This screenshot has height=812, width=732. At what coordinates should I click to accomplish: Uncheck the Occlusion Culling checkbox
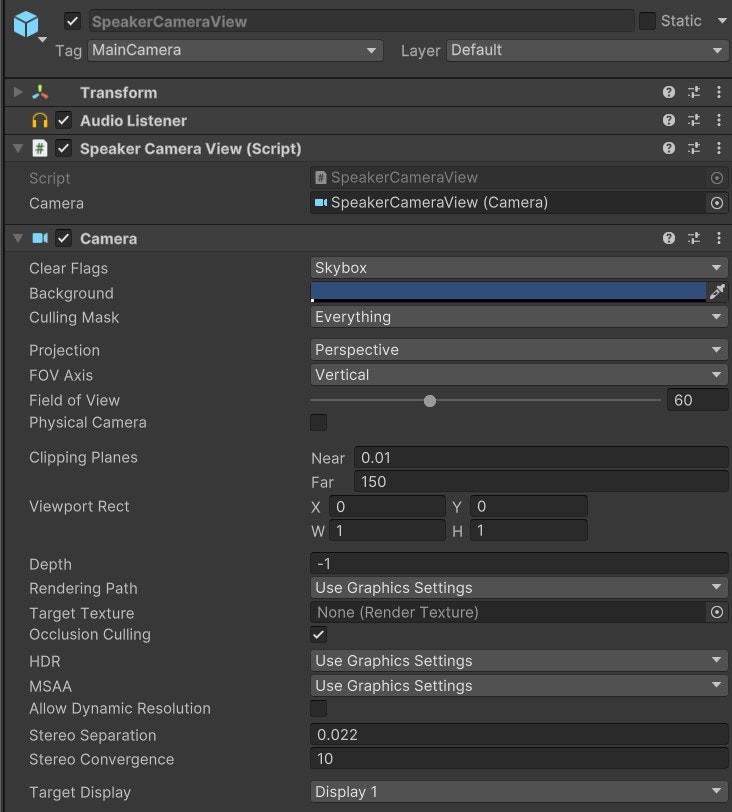pyautogui.click(x=318, y=634)
